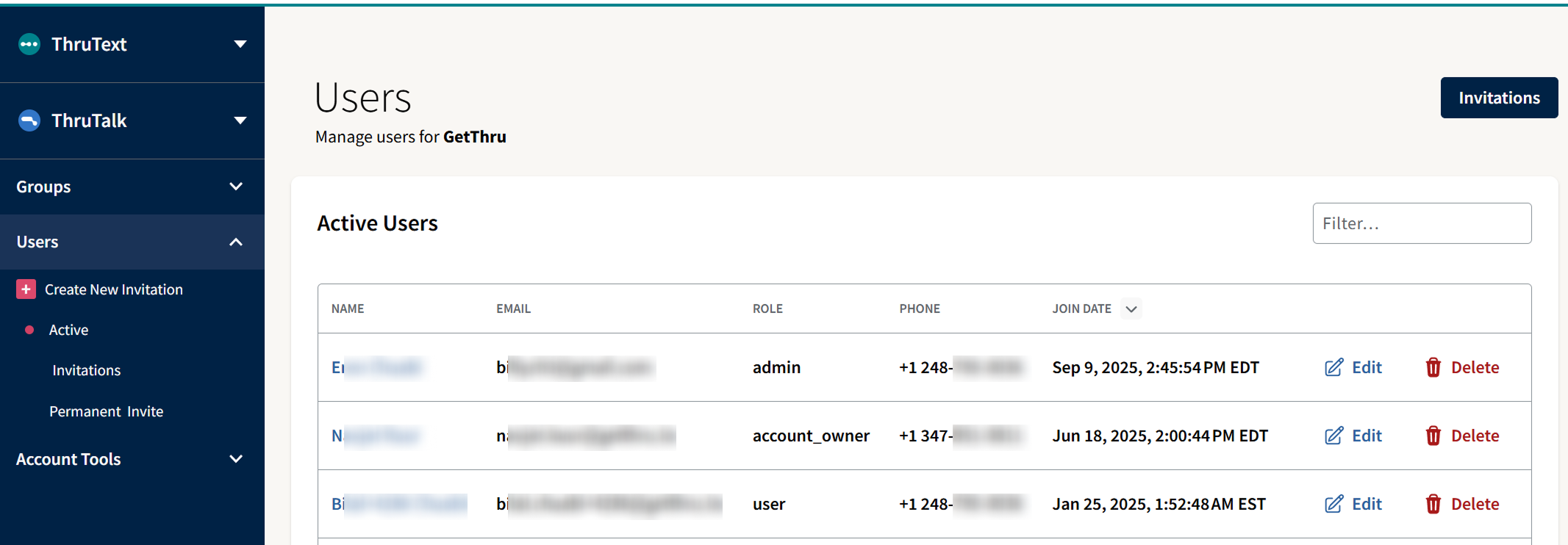The height and width of the screenshot is (545, 1568).
Task: Collapse the Users section chevron
Action: (236, 242)
